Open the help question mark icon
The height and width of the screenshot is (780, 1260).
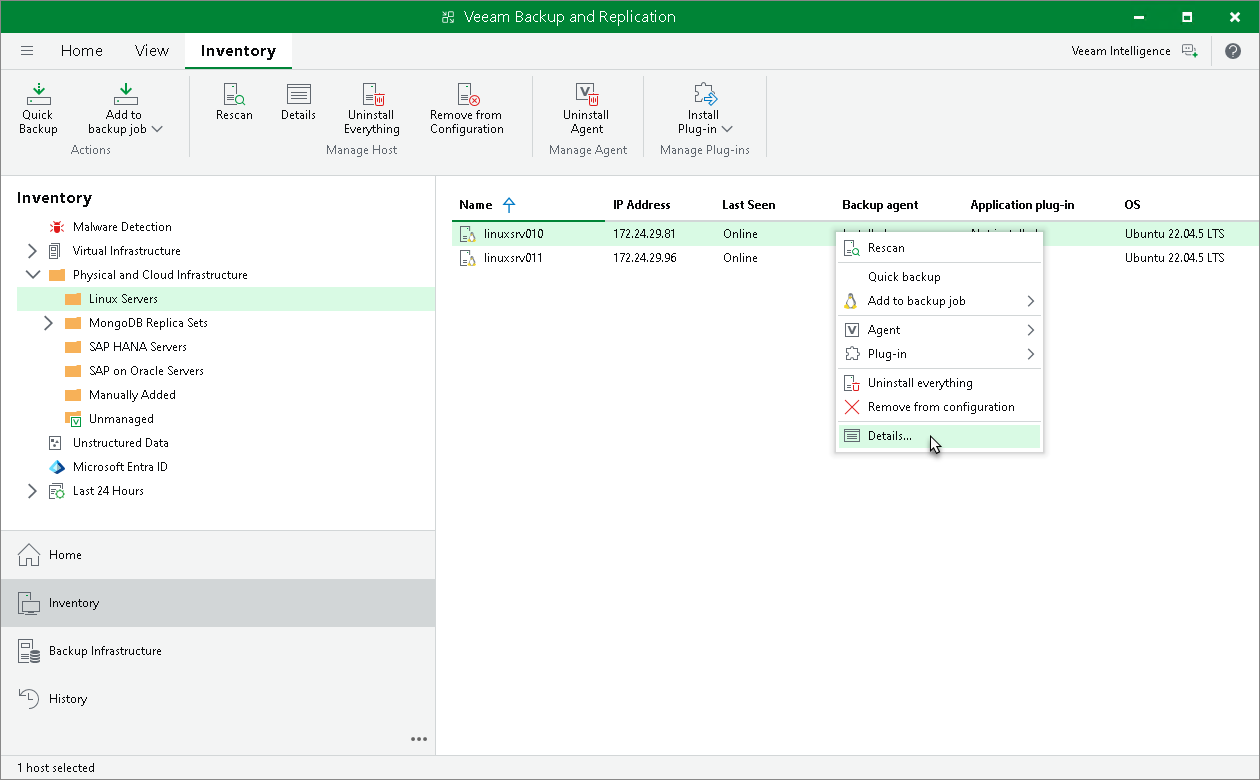click(1232, 51)
